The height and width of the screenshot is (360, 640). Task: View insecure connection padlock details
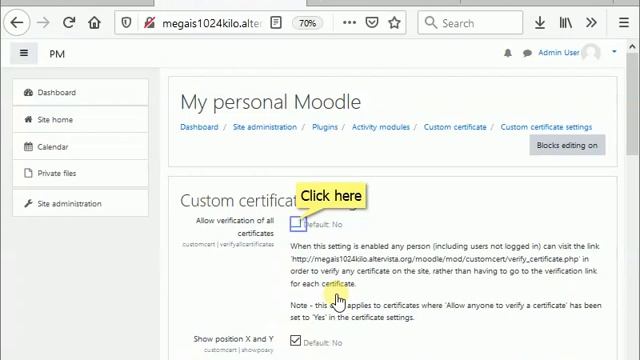149,23
